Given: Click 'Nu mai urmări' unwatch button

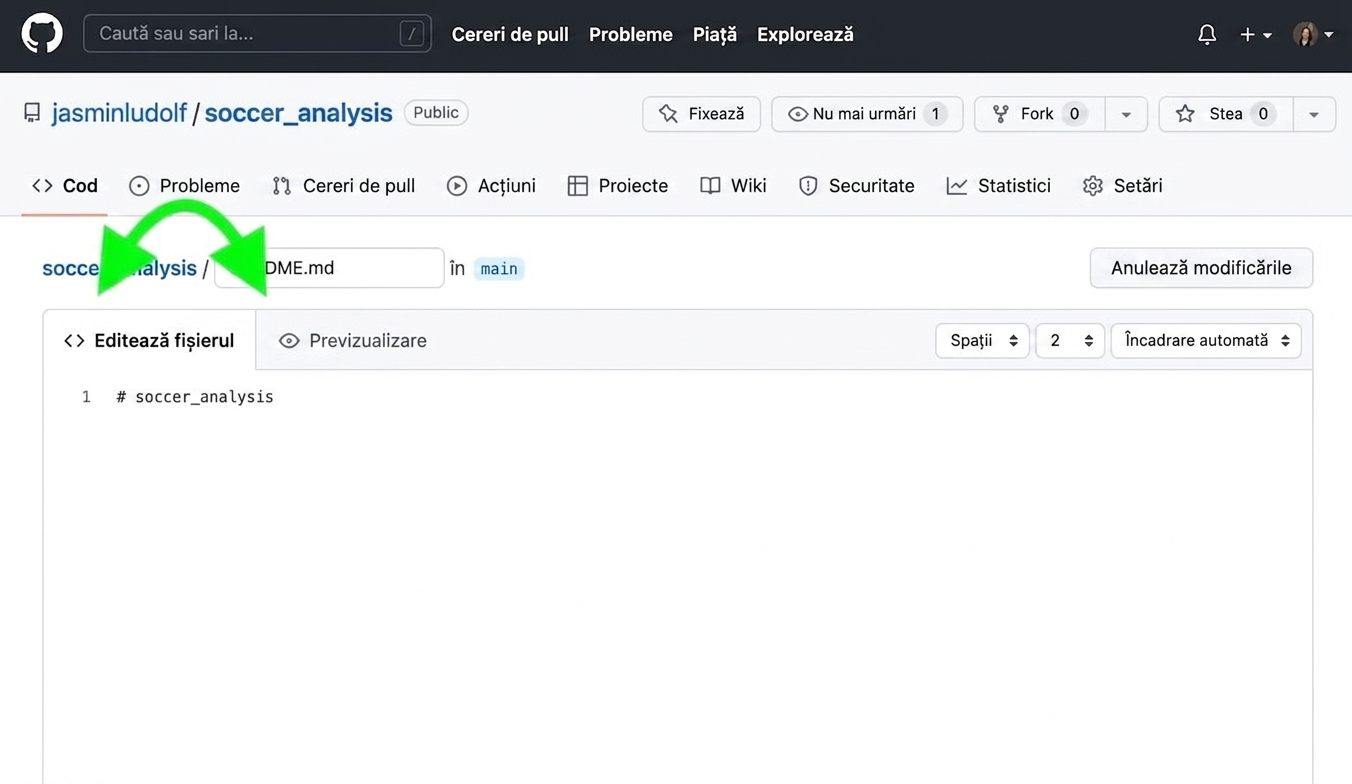Looking at the screenshot, I should (x=867, y=114).
